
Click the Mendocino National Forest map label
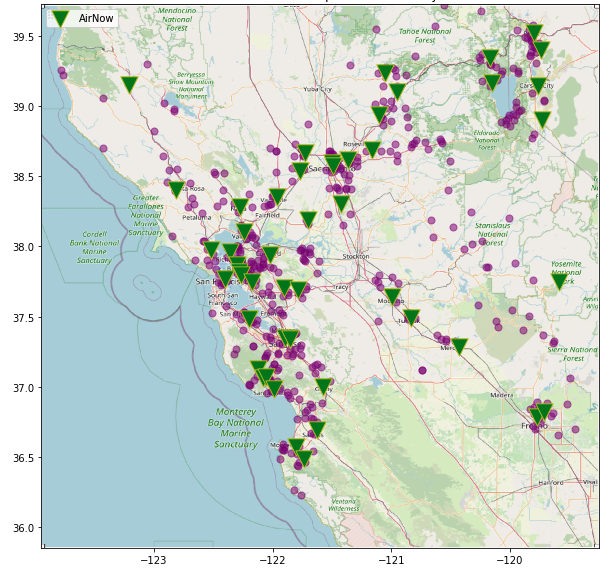click(177, 19)
